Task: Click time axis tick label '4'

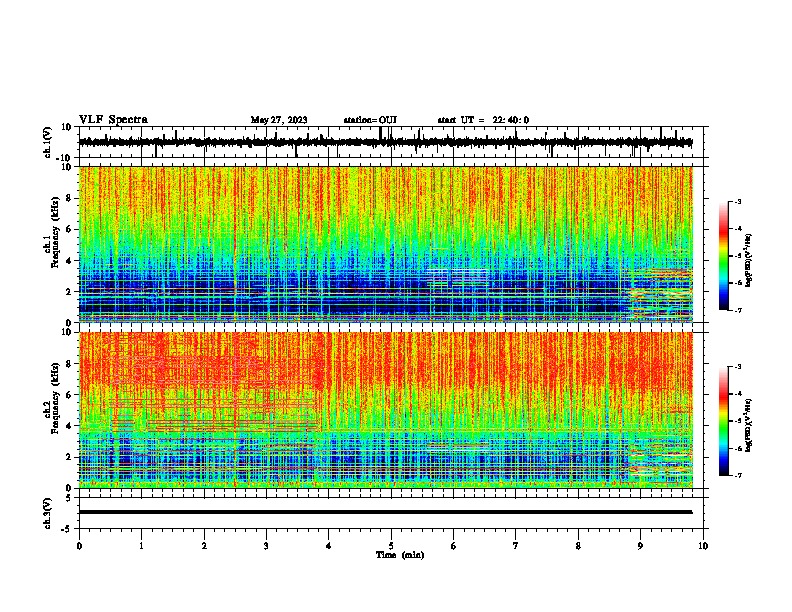Action: (x=329, y=546)
